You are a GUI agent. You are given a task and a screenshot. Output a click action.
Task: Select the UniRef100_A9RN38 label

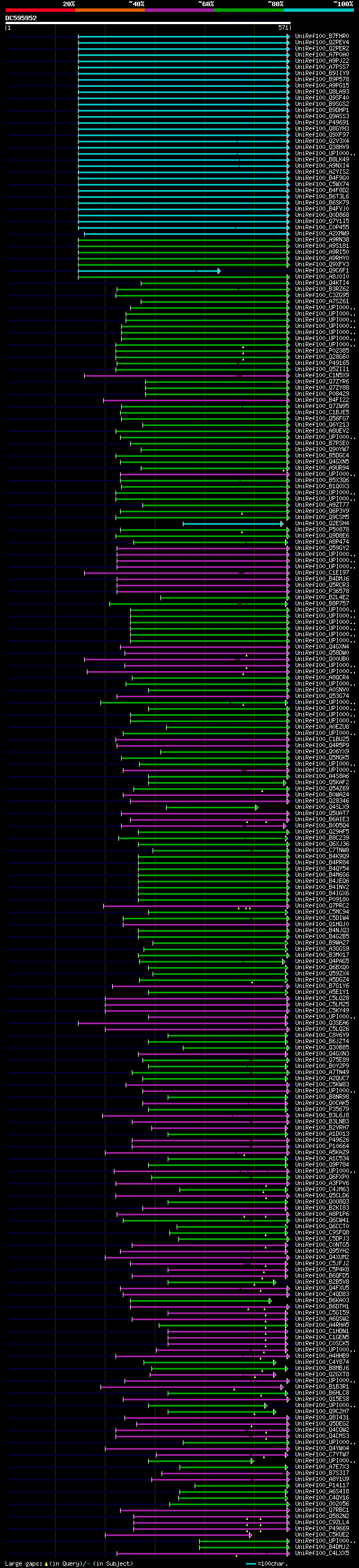point(323,240)
